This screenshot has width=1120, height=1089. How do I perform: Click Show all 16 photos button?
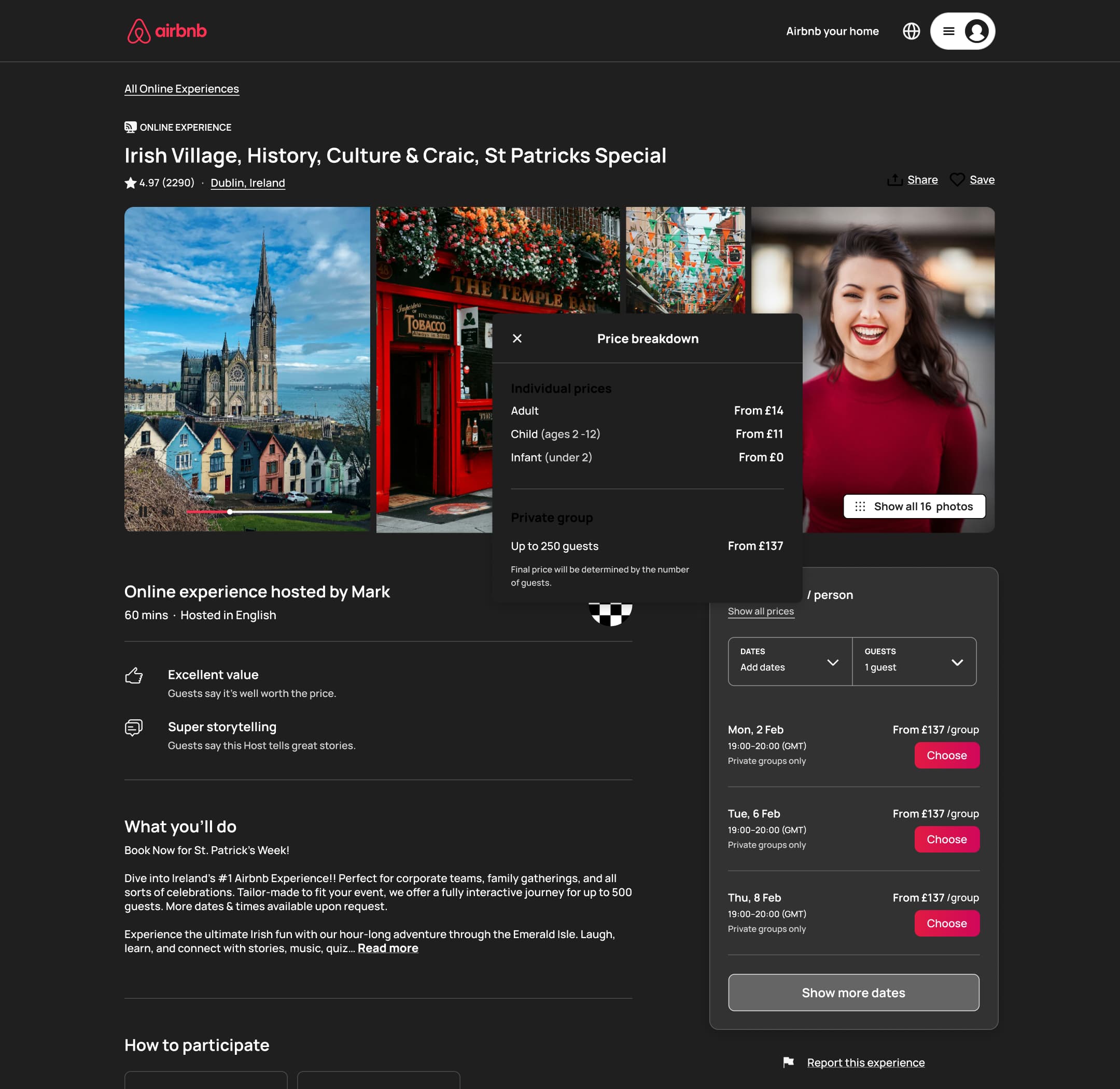[914, 506]
